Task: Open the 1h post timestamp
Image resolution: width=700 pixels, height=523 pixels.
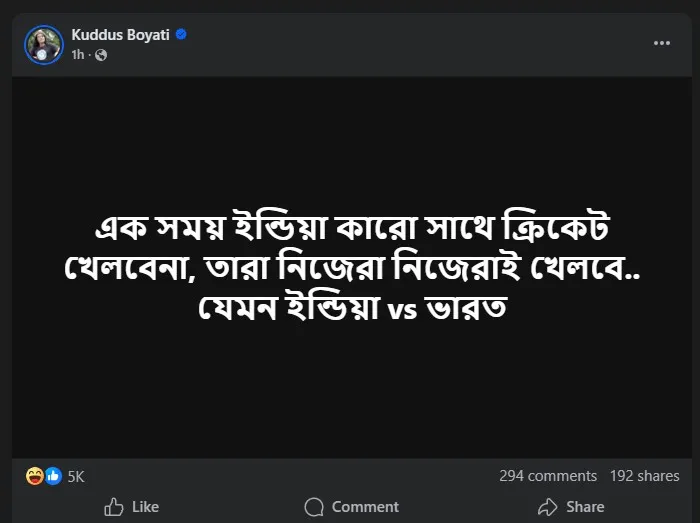Action: point(78,55)
